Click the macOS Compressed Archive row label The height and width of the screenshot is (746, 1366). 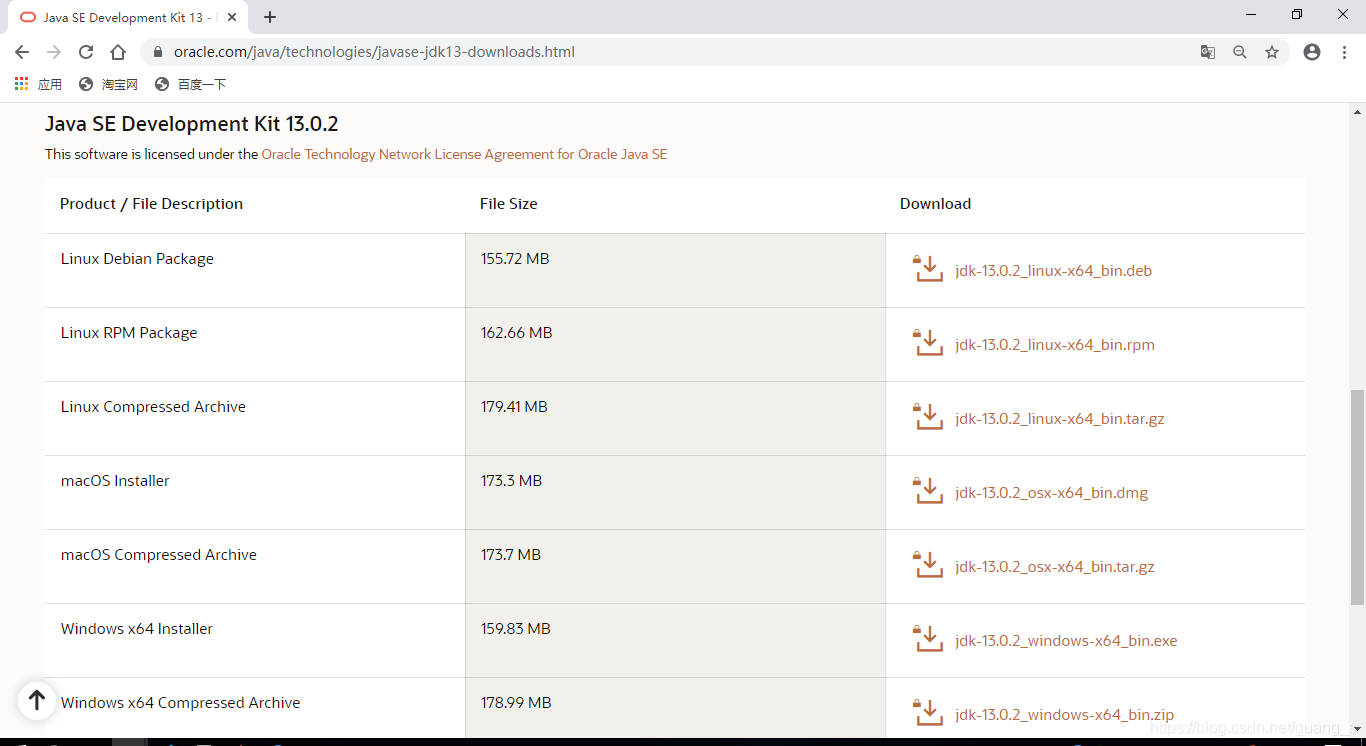pos(159,555)
